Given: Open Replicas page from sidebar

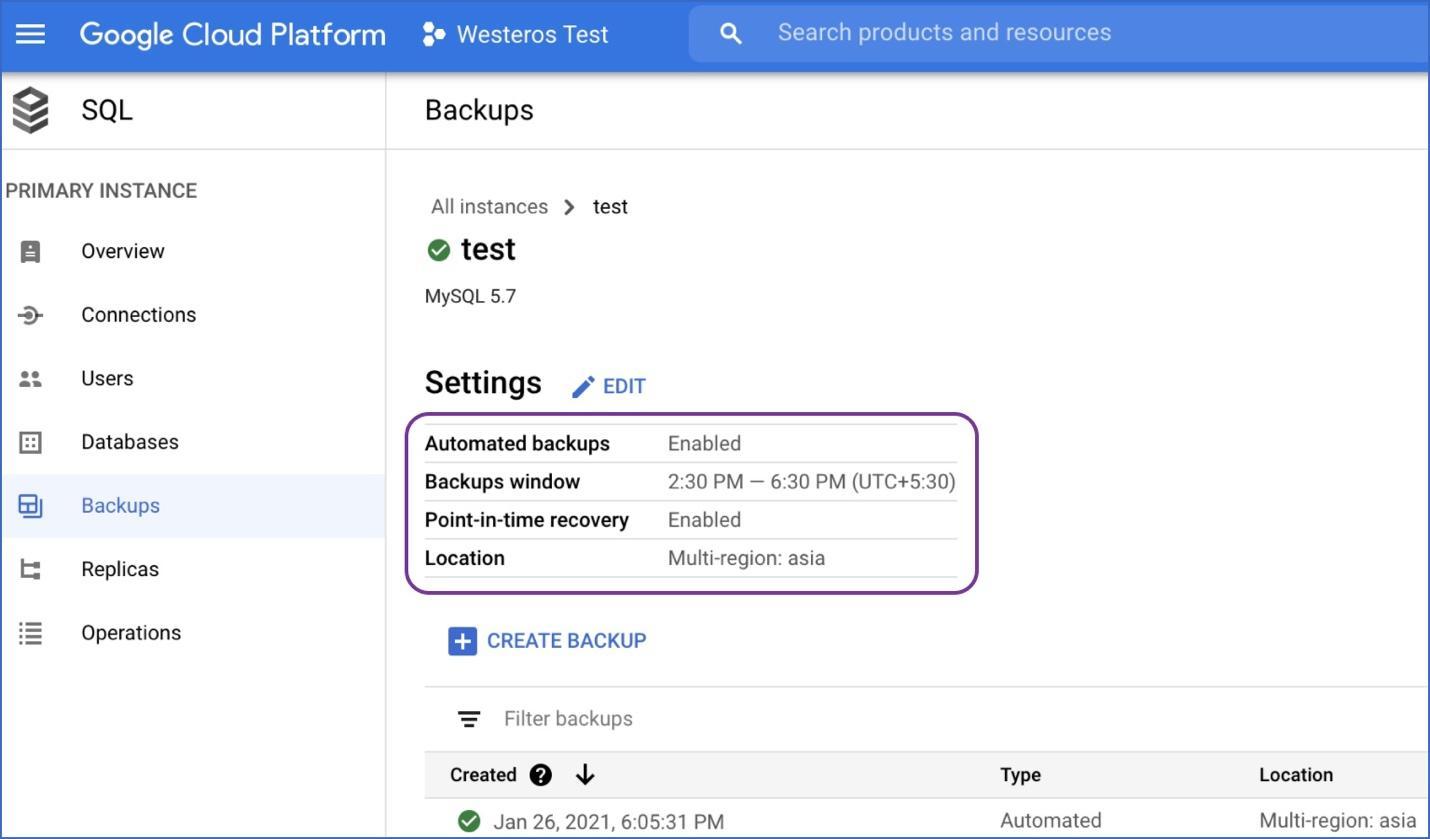Looking at the screenshot, I should (120, 570).
